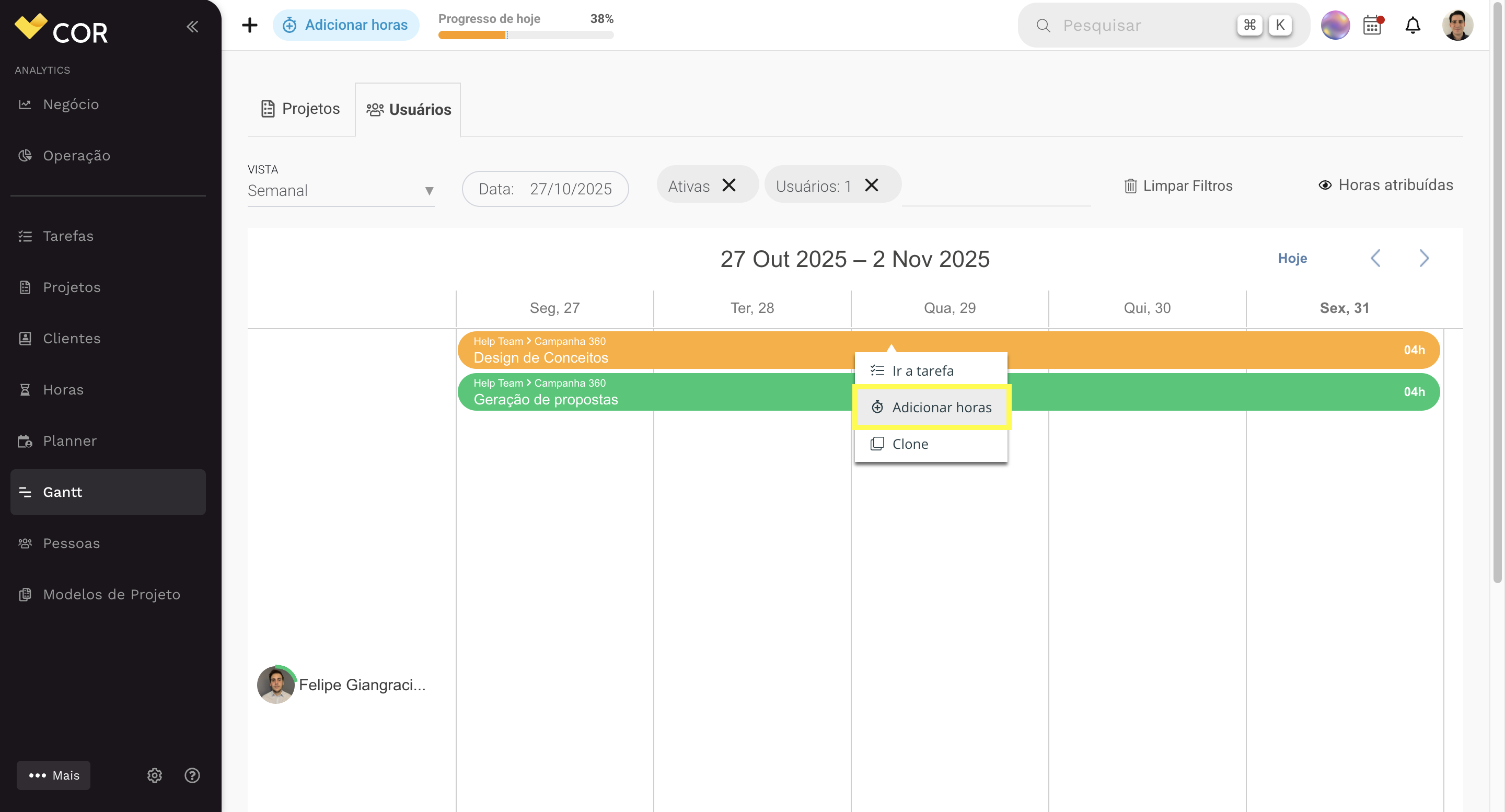
Task: Open Clientes in the sidebar
Action: click(x=108, y=339)
